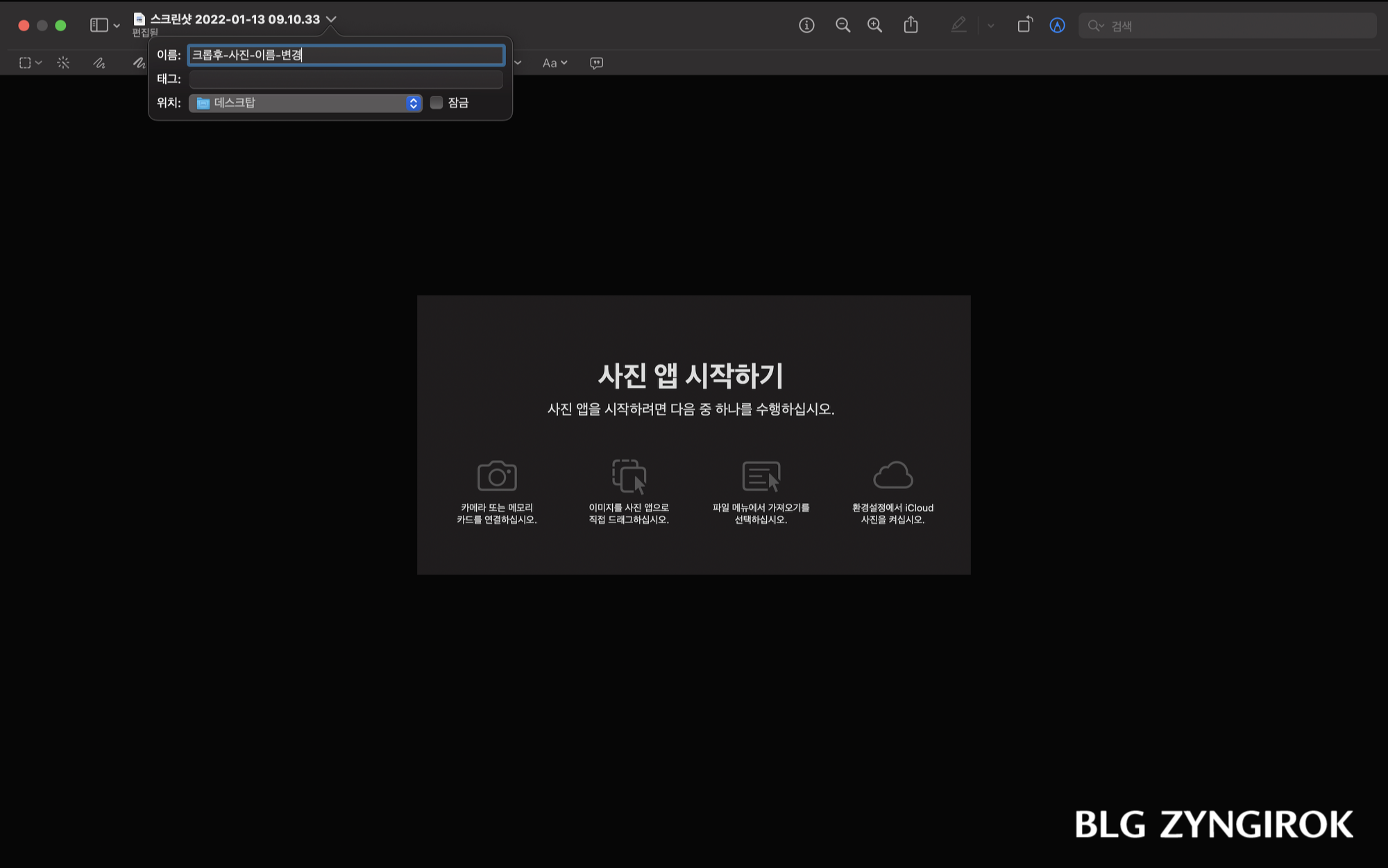Viewport: 1388px width, 868px height.
Task: Click the 검색 search field
Action: tap(1228, 26)
